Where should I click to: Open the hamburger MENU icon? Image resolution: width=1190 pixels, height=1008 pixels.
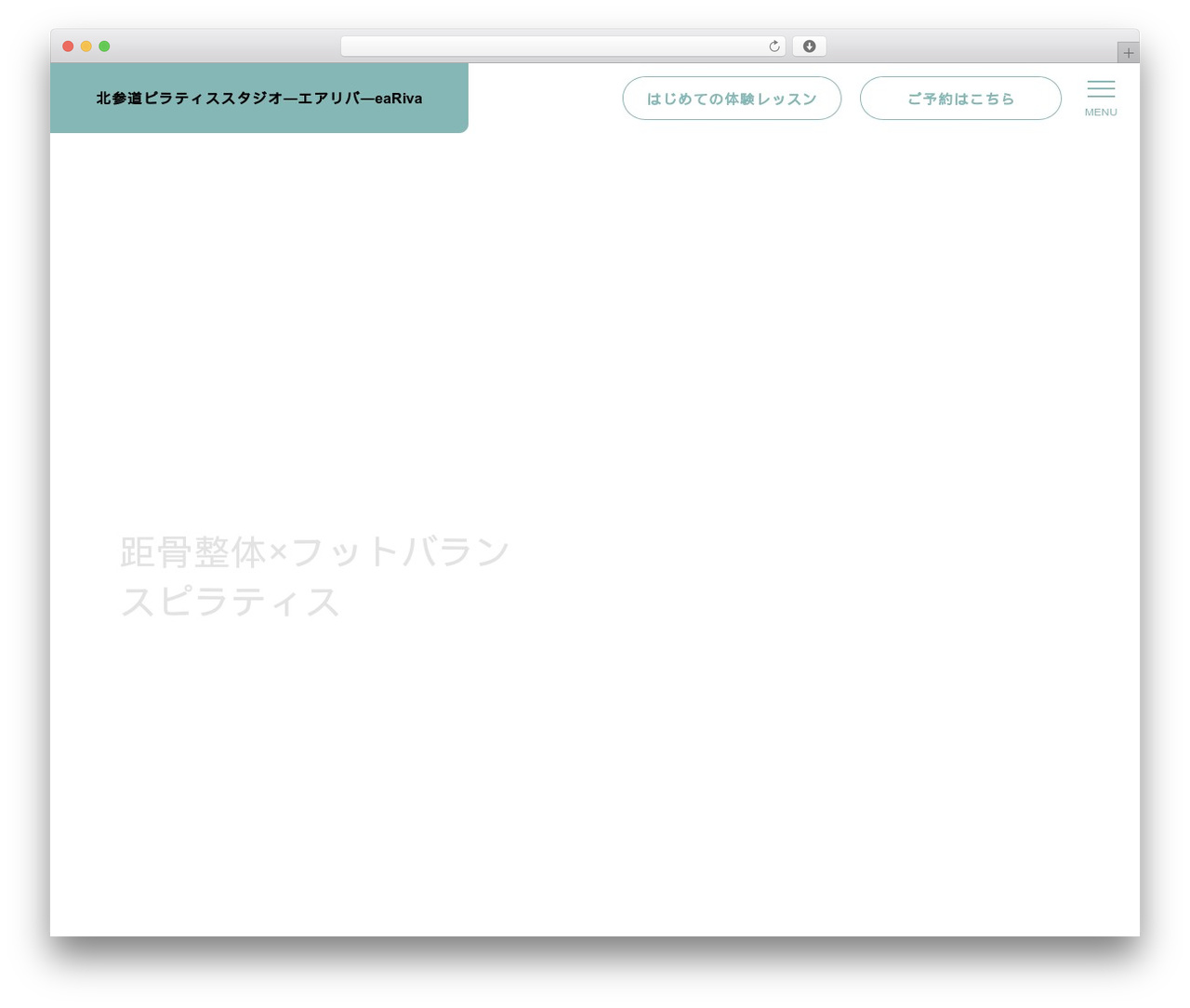(x=1101, y=98)
